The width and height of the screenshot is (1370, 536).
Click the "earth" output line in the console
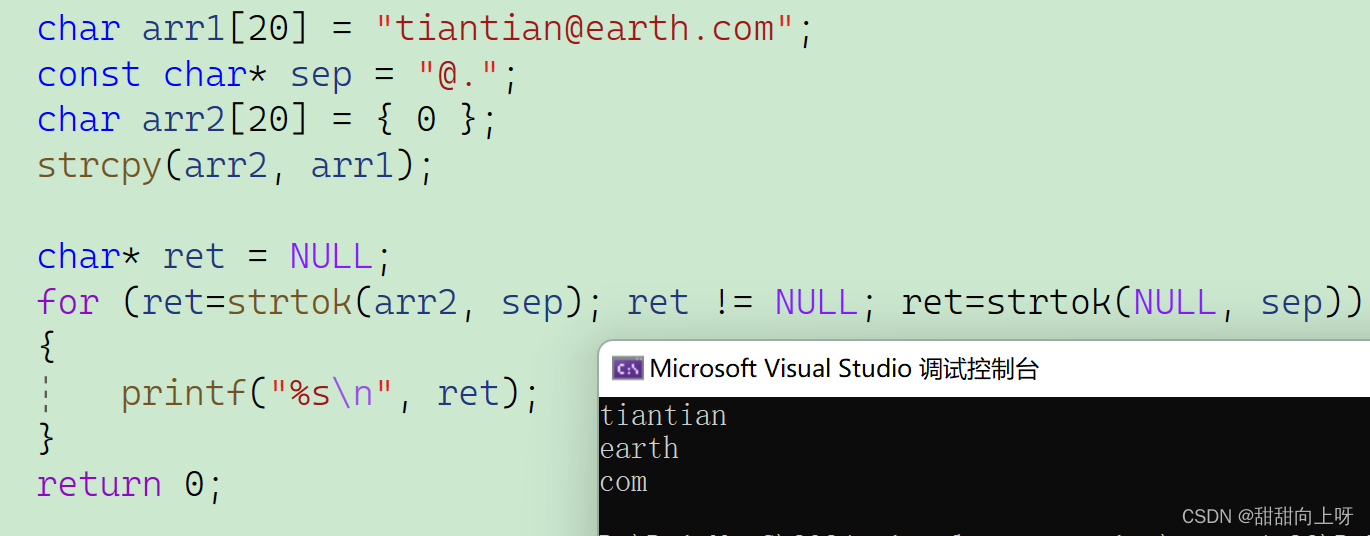pos(639,449)
